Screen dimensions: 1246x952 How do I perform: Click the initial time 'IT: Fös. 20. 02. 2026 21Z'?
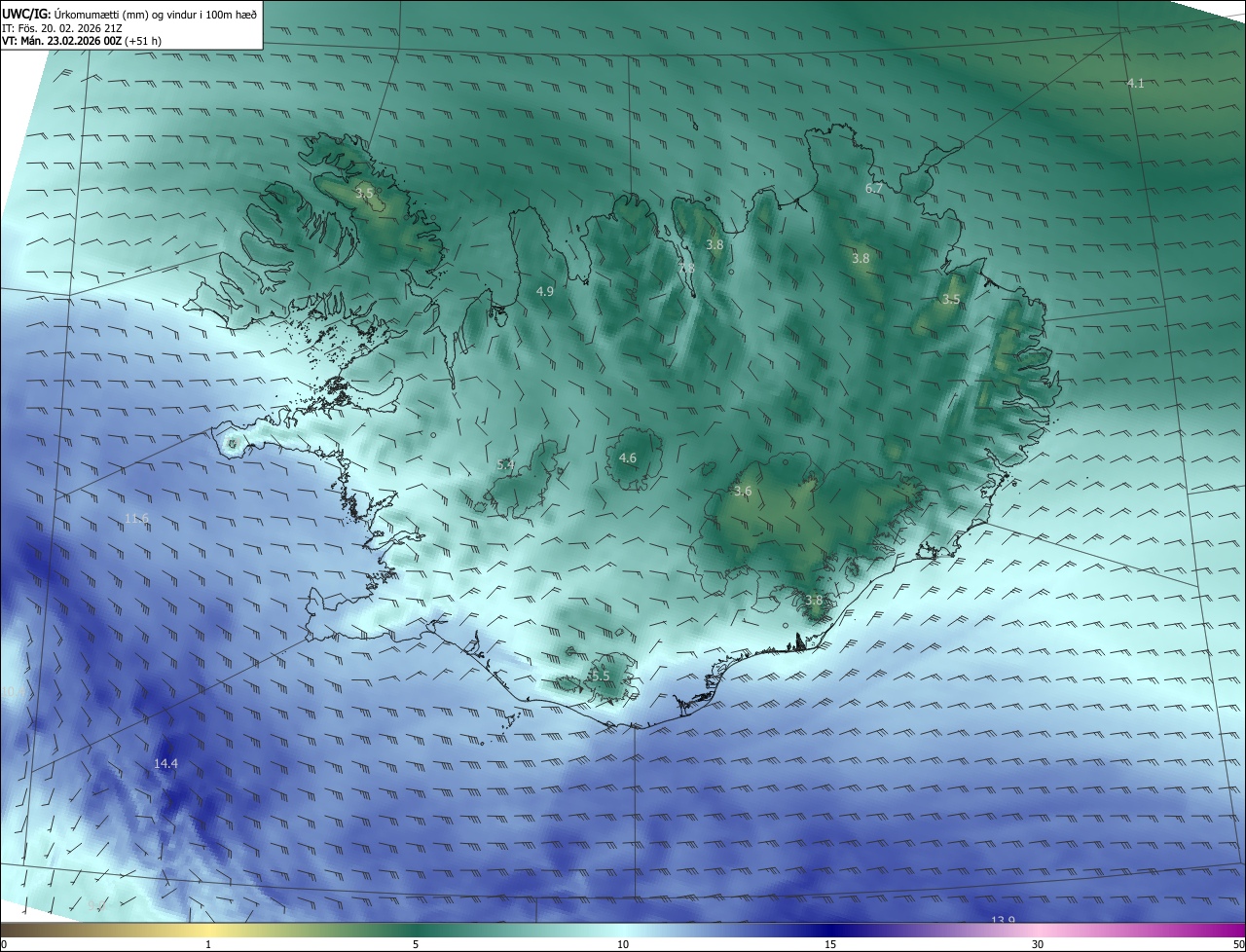(x=62, y=28)
